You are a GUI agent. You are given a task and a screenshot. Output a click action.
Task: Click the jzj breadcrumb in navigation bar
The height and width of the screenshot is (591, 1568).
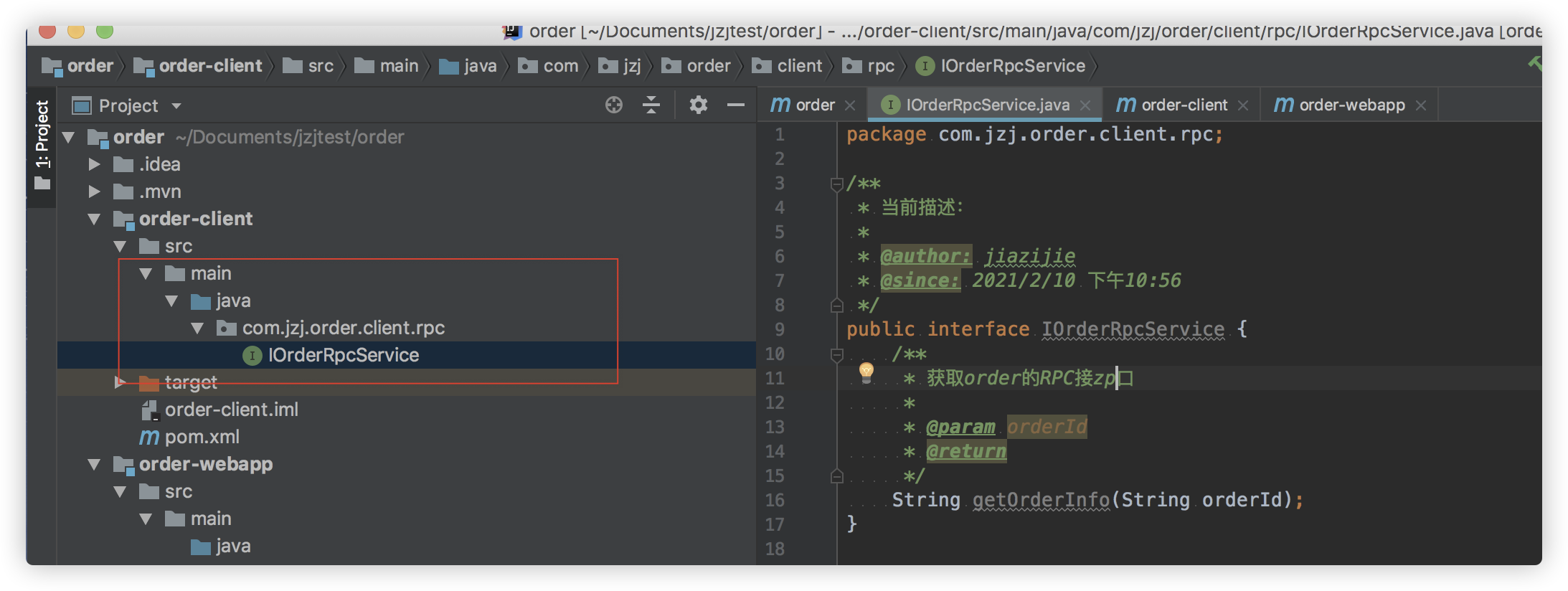[x=620, y=66]
